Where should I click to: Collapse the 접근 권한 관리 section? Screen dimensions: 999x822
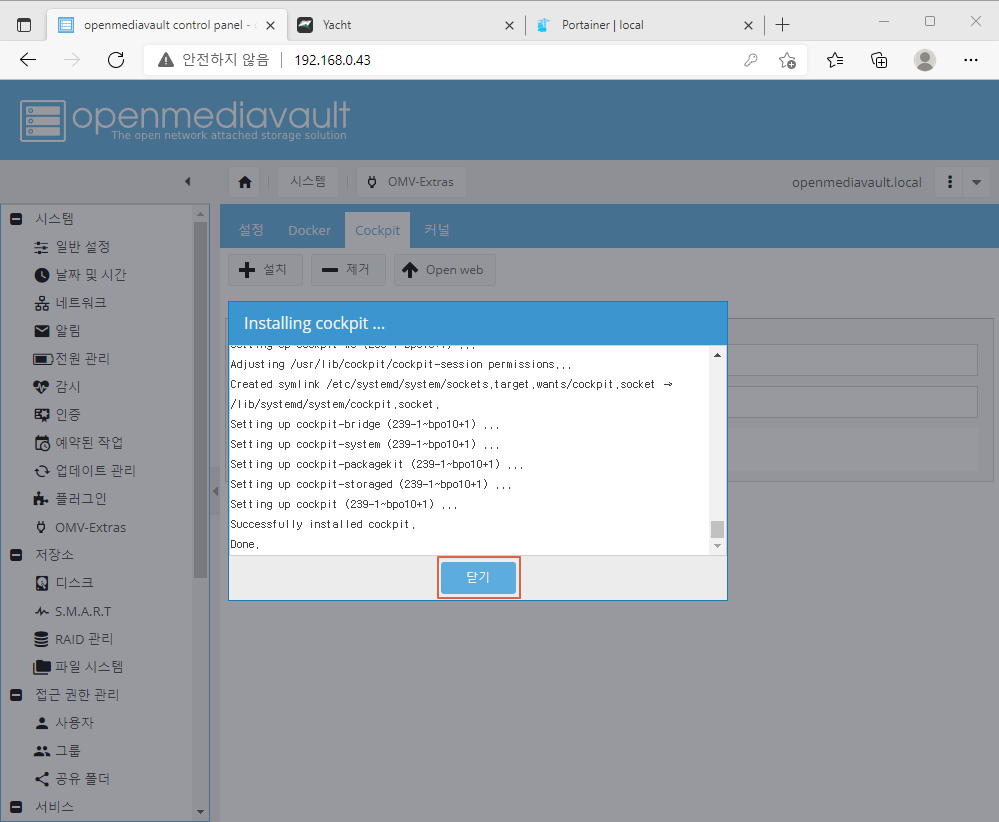pos(17,695)
